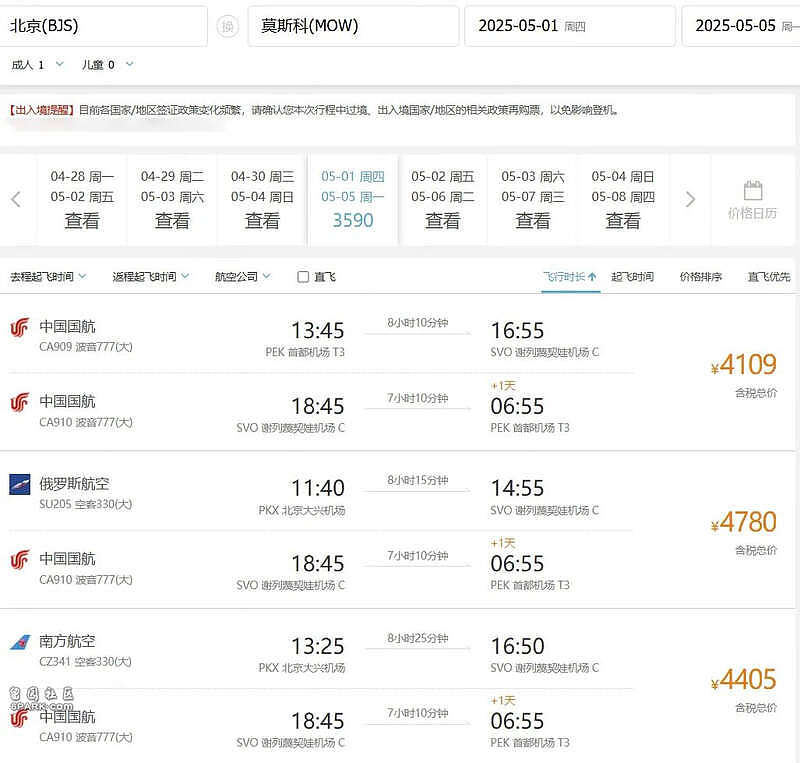800x763 pixels.
Task: Edit destination city 莫斯科(MOW) field
Action: click(x=353, y=26)
